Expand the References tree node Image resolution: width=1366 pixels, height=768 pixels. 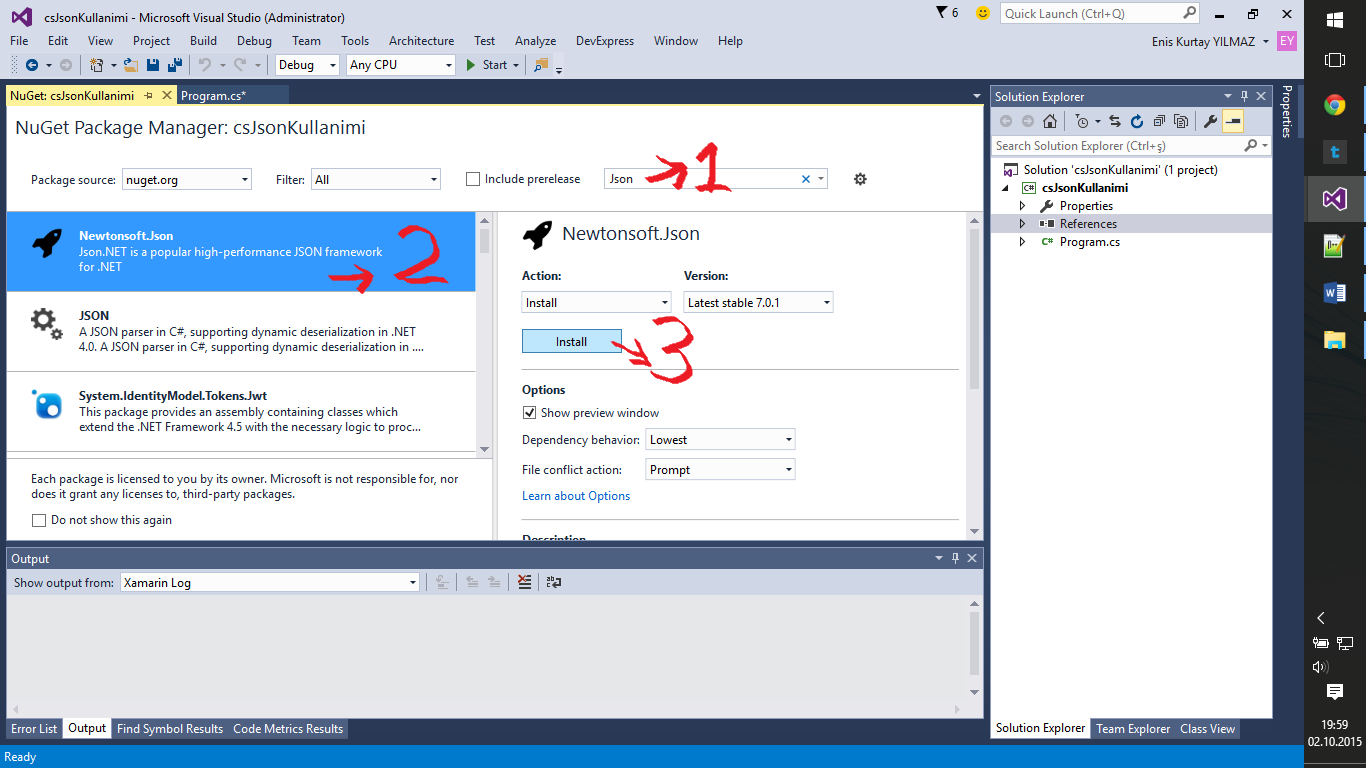(x=1022, y=224)
